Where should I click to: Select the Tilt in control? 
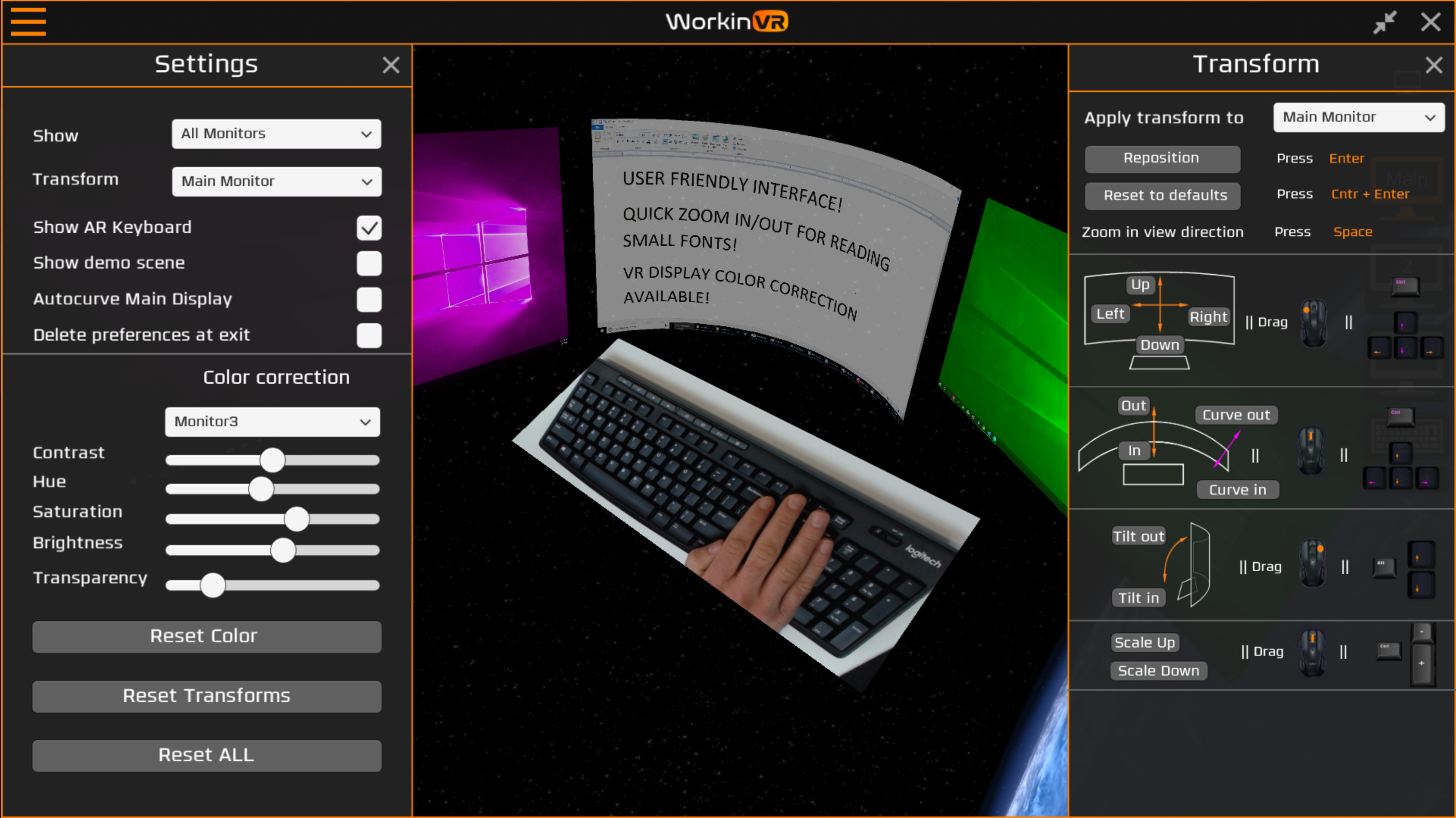[1138, 598]
